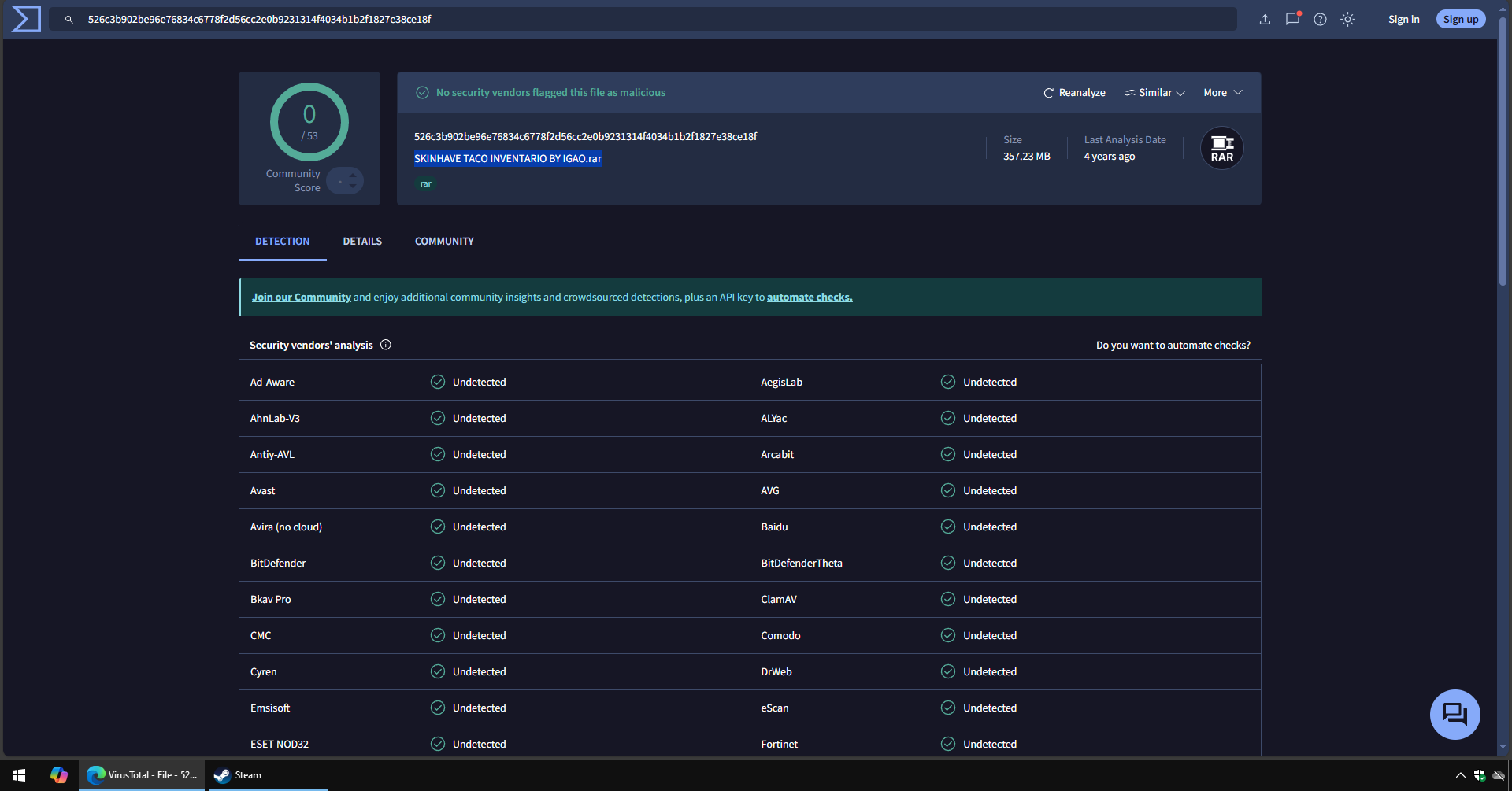Screen dimensions: 1512x791
Task: Open the Windows Start menu
Action: point(19,775)
